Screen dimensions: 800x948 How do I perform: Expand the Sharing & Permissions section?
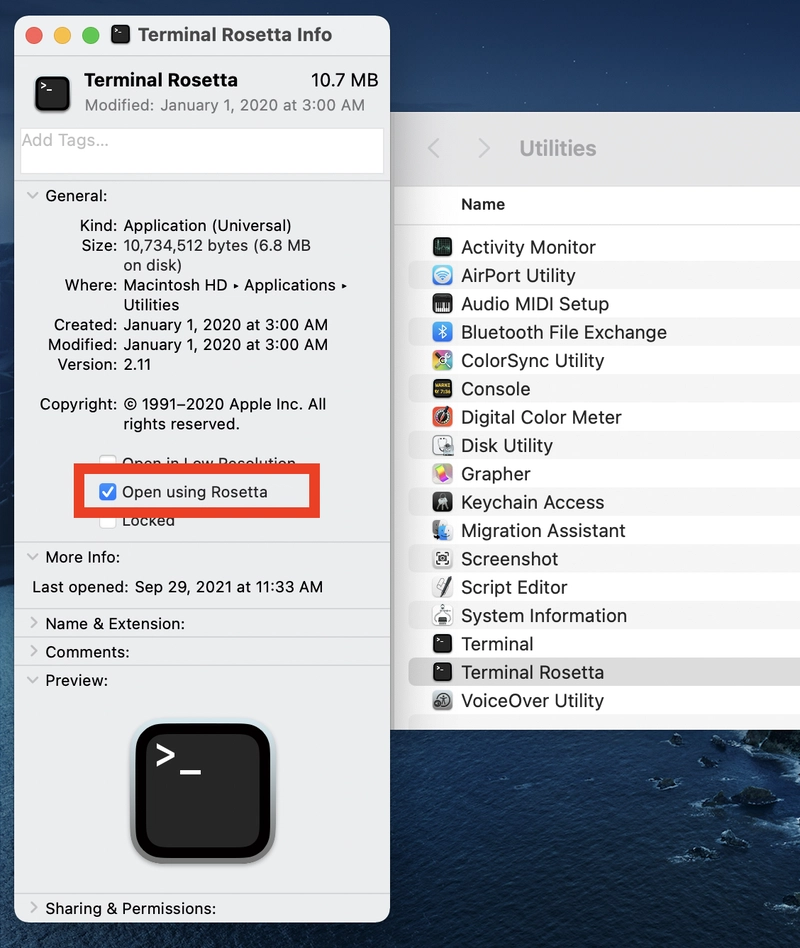point(34,907)
